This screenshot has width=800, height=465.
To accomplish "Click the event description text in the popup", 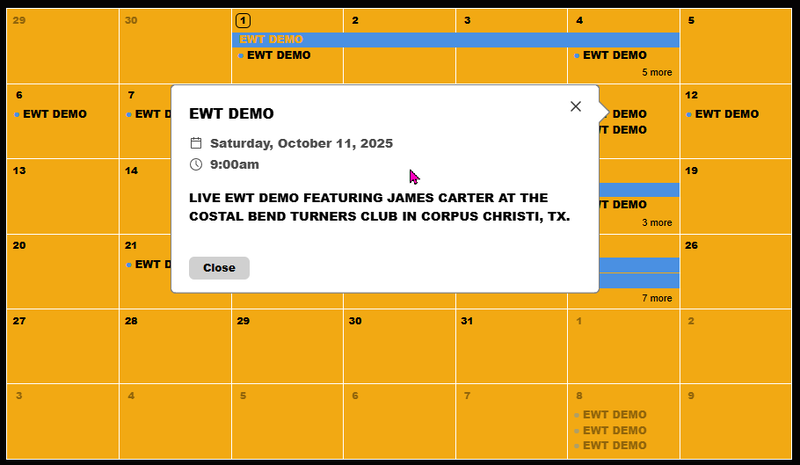I will click(x=379, y=207).
